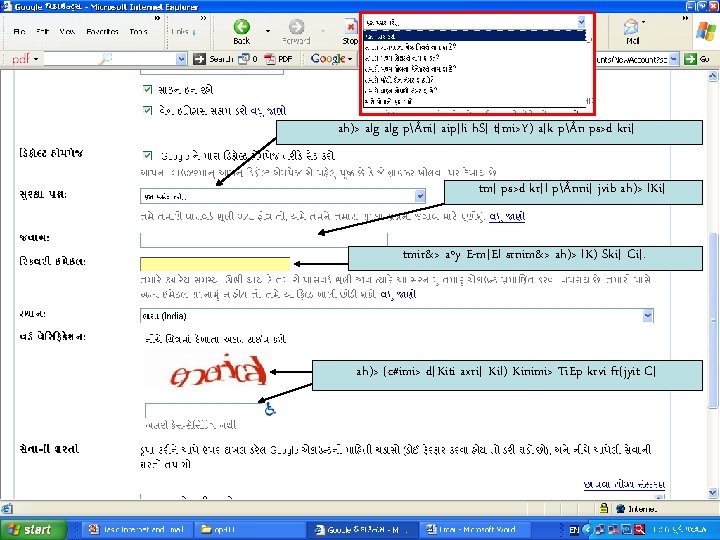Click the PDF convert icon in toolbar
The image size is (720, 540).
270,59
